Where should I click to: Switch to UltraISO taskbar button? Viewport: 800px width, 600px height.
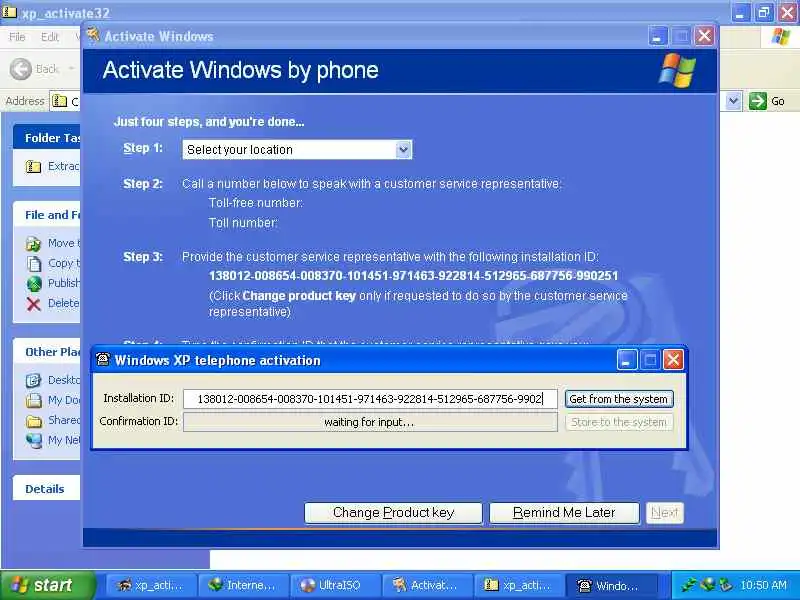[x=335, y=585]
